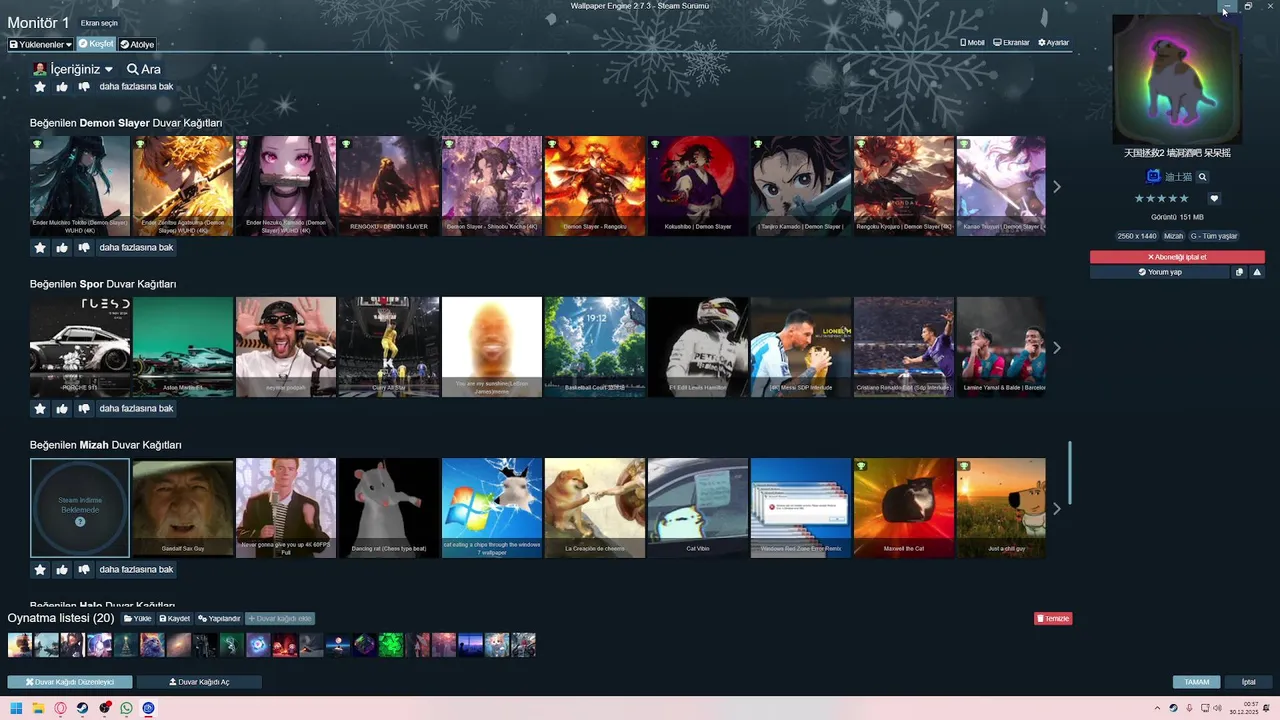The height and width of the screenshot is (720, 1280).
Task: Click Aboneliği iptal et button
Action: click(1177, 257)
